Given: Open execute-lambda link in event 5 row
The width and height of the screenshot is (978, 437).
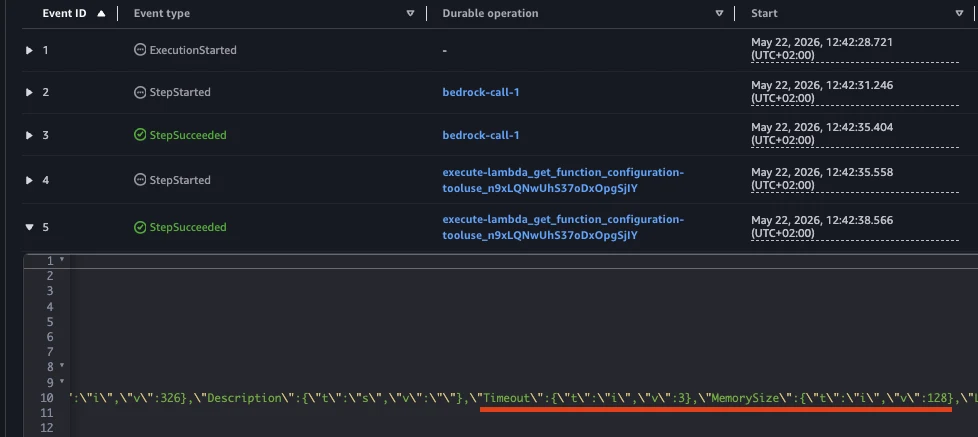Looking at the screenshot, I should (563, 228).
